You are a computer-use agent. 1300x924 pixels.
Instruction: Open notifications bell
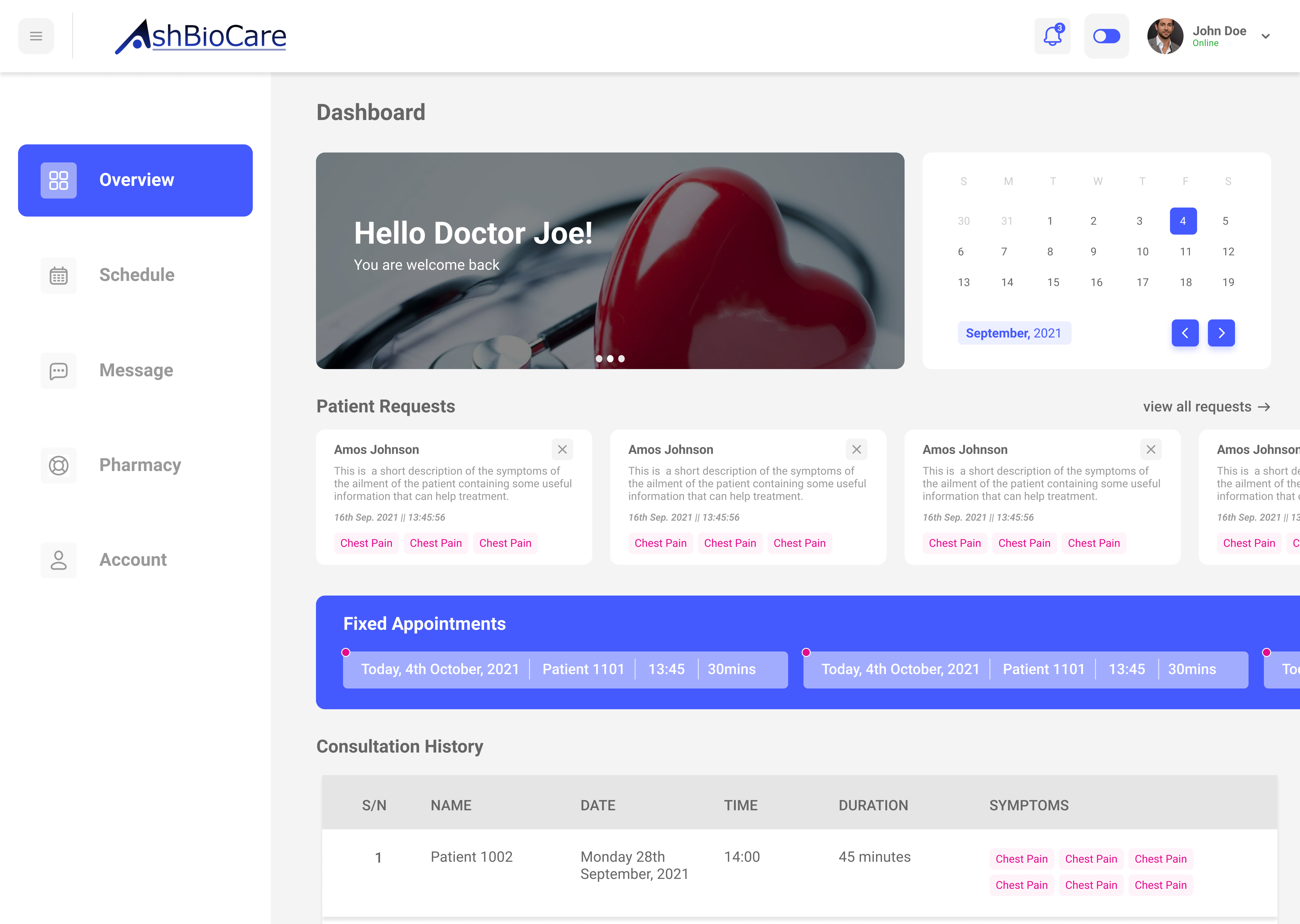click(x=1052, y=36)
